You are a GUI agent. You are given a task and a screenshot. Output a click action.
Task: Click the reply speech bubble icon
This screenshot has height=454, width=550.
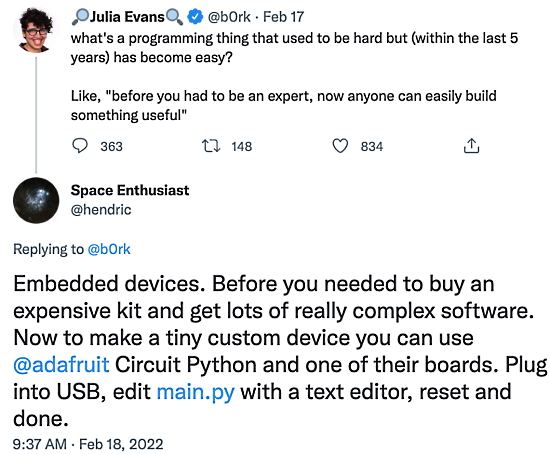point(80,146)
